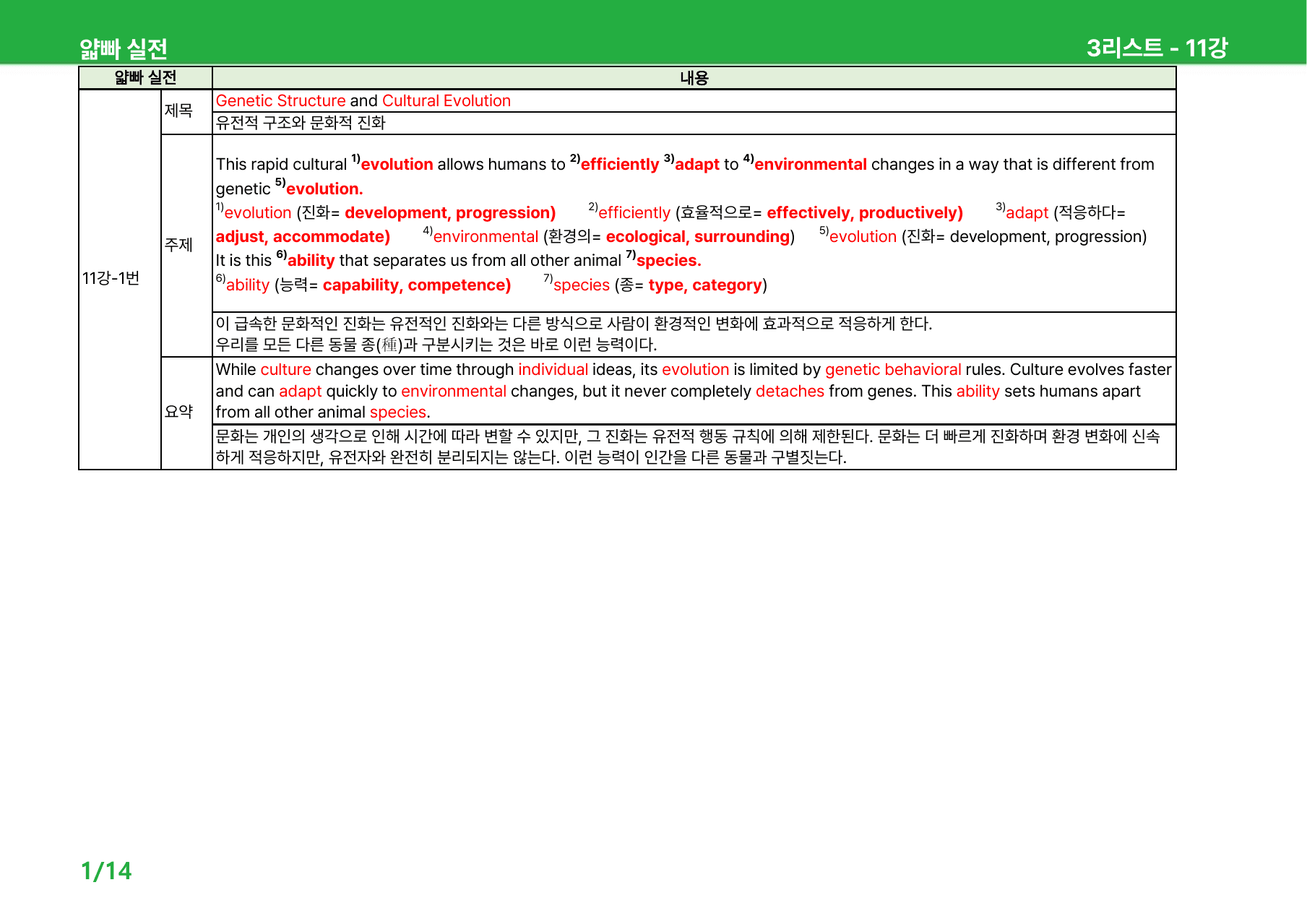The image size is (1307, 924).
Task: Click the bold word 'species.' after 'other animal'
Action: (669, 261)
